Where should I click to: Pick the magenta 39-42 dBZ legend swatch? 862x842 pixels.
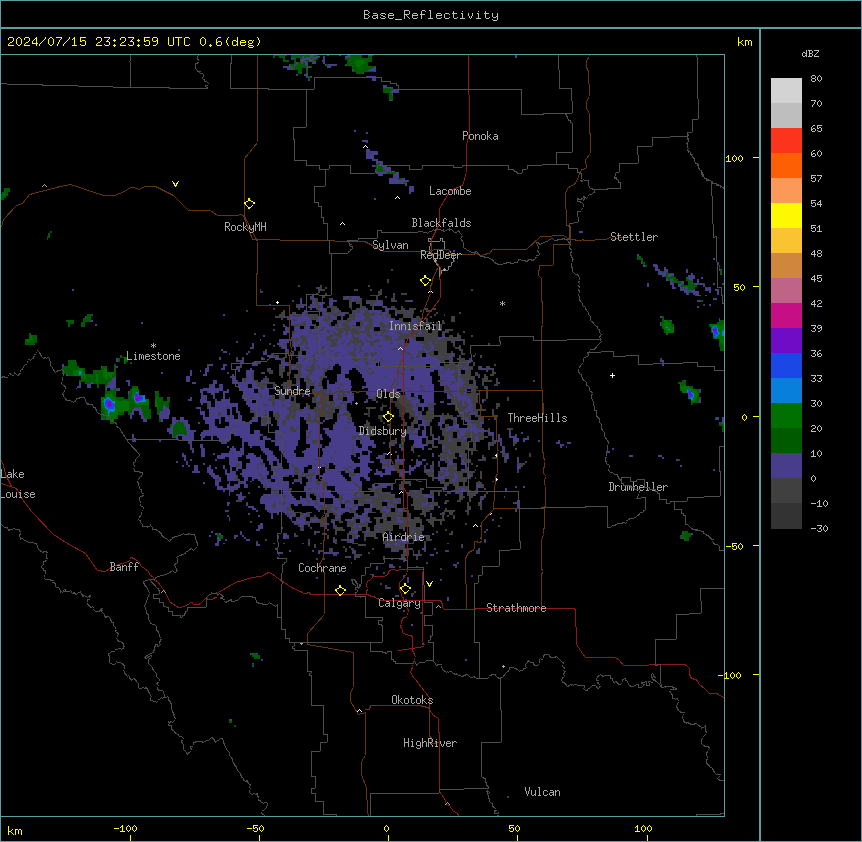tap(786, 316)
